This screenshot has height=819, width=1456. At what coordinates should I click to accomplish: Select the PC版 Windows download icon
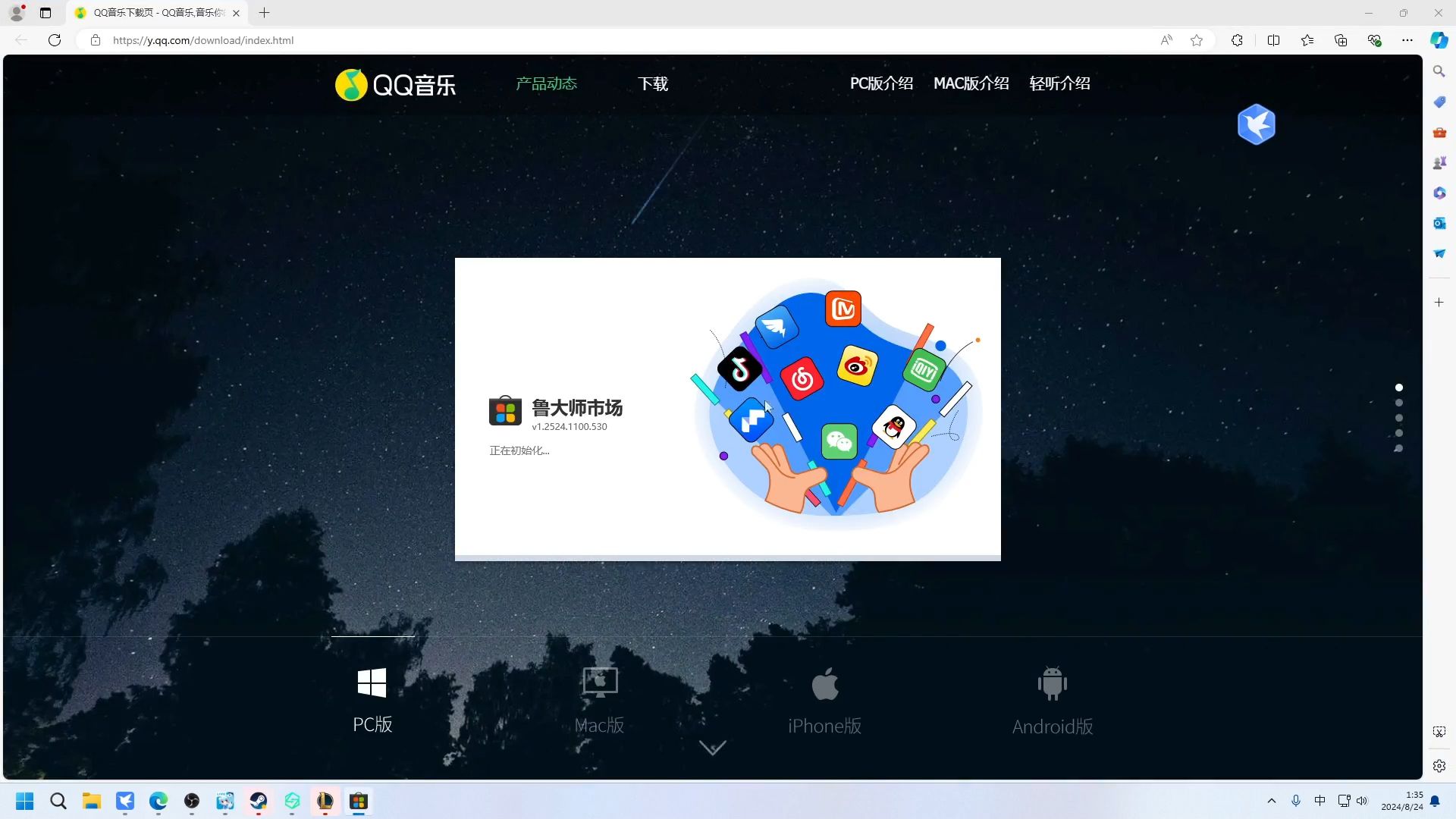pyautogui.click(x=372, y=682)
